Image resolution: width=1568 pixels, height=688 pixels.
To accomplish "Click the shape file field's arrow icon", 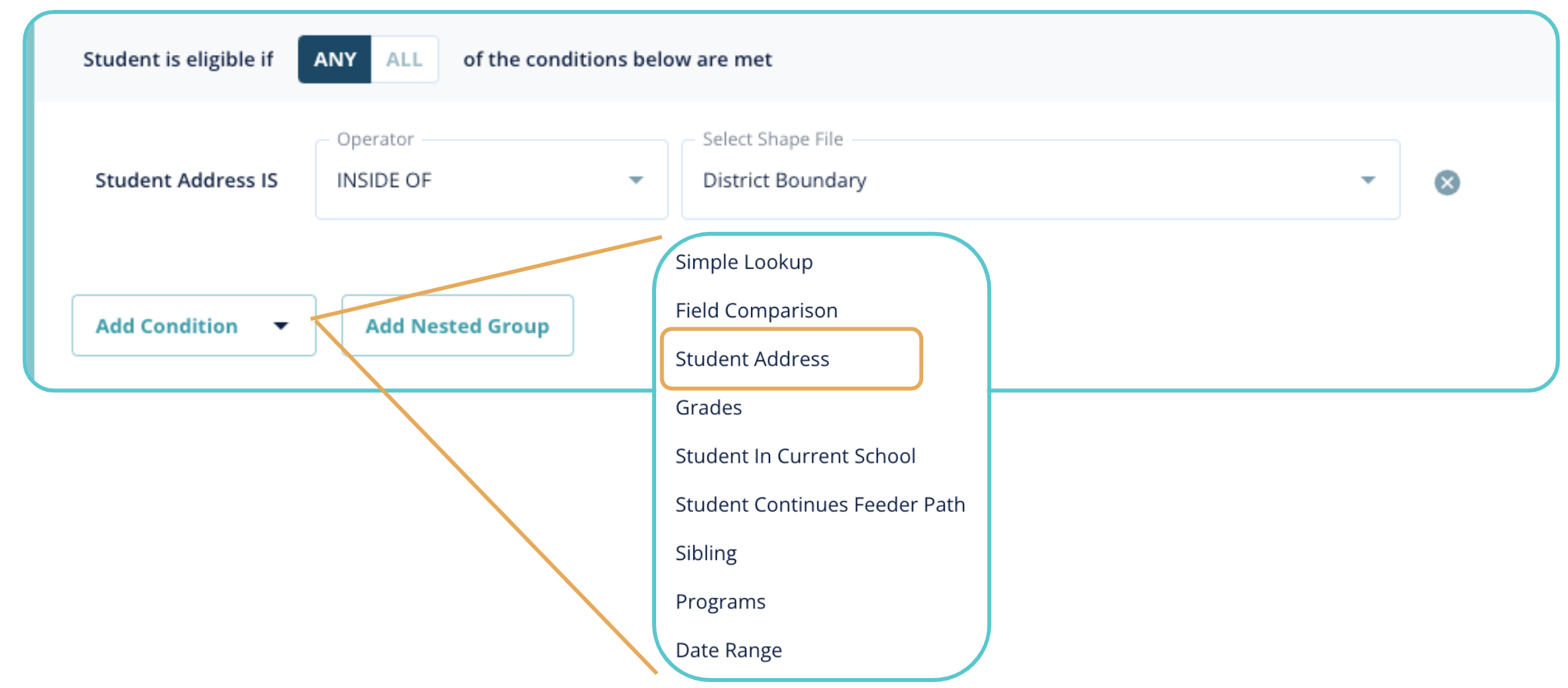I will click(x=1368, y=180).
